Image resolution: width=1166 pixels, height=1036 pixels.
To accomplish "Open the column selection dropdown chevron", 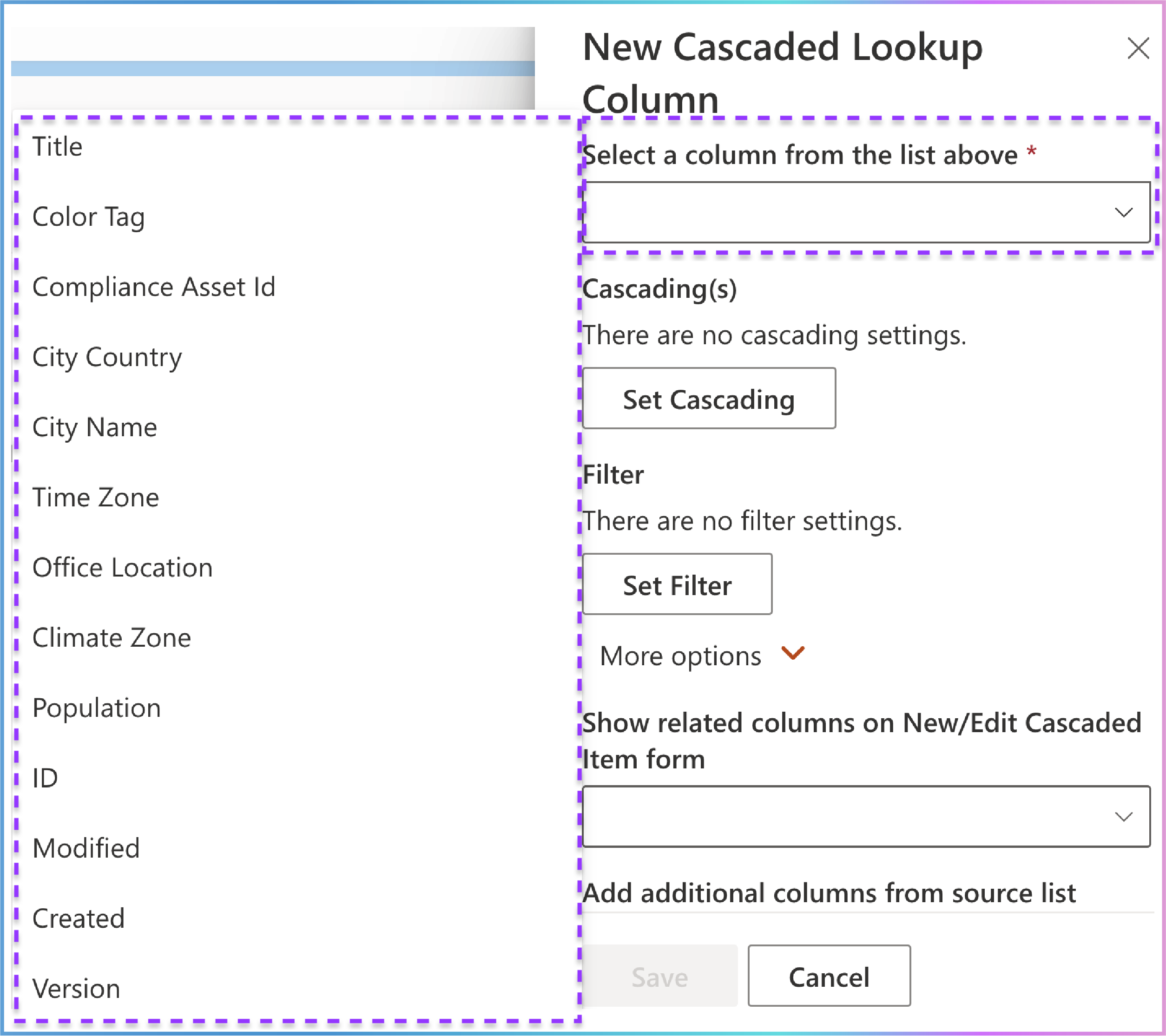I will 1123,213.
